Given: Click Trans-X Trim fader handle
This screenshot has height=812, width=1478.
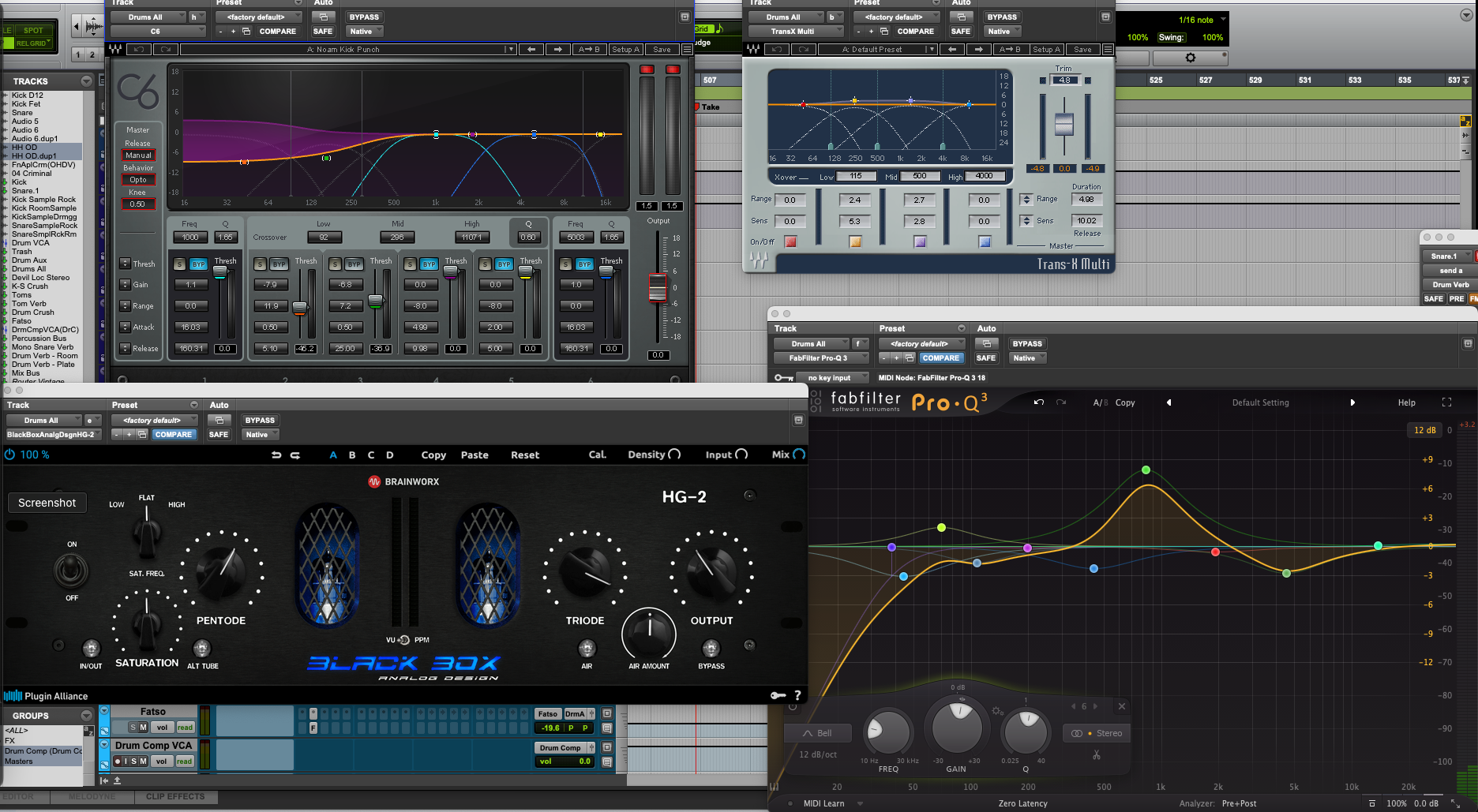Looking at the screenshot, I should [x=1064, y=124].
